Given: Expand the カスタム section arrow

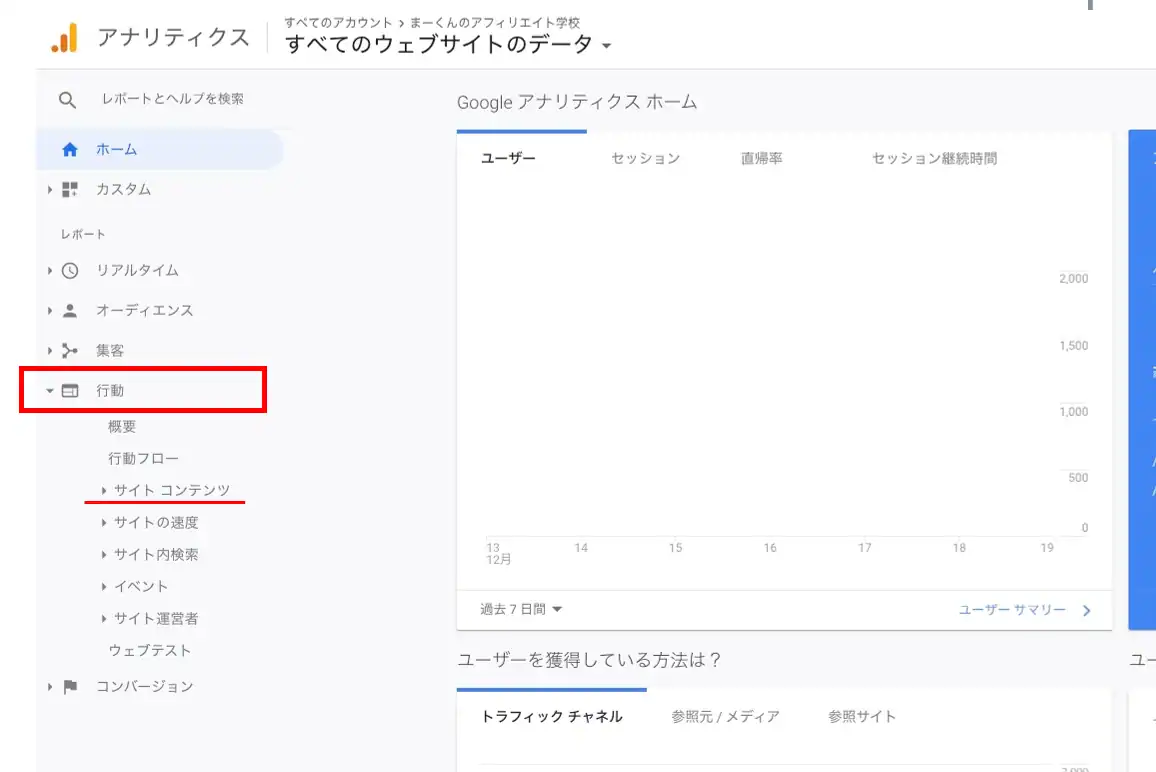Looking at the screenshot, I should coord(49,189).
